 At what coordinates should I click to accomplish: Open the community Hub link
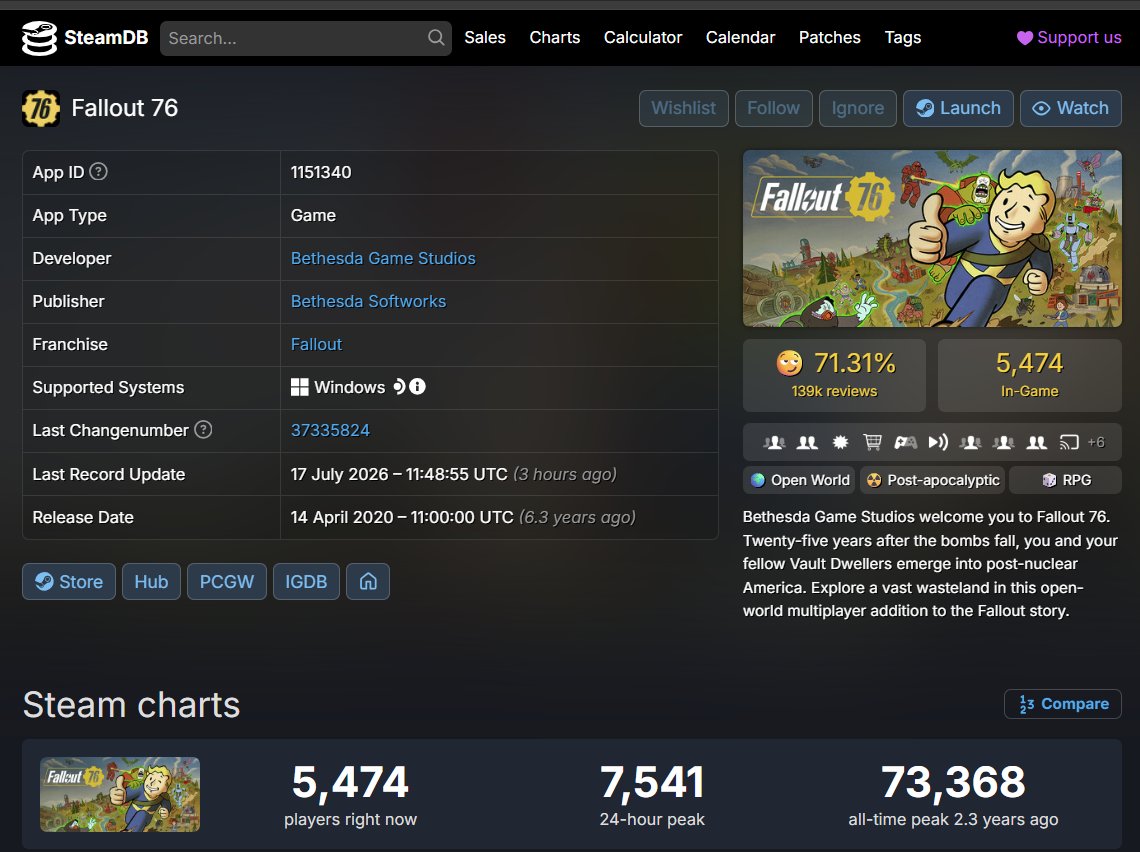coord(151,582)
